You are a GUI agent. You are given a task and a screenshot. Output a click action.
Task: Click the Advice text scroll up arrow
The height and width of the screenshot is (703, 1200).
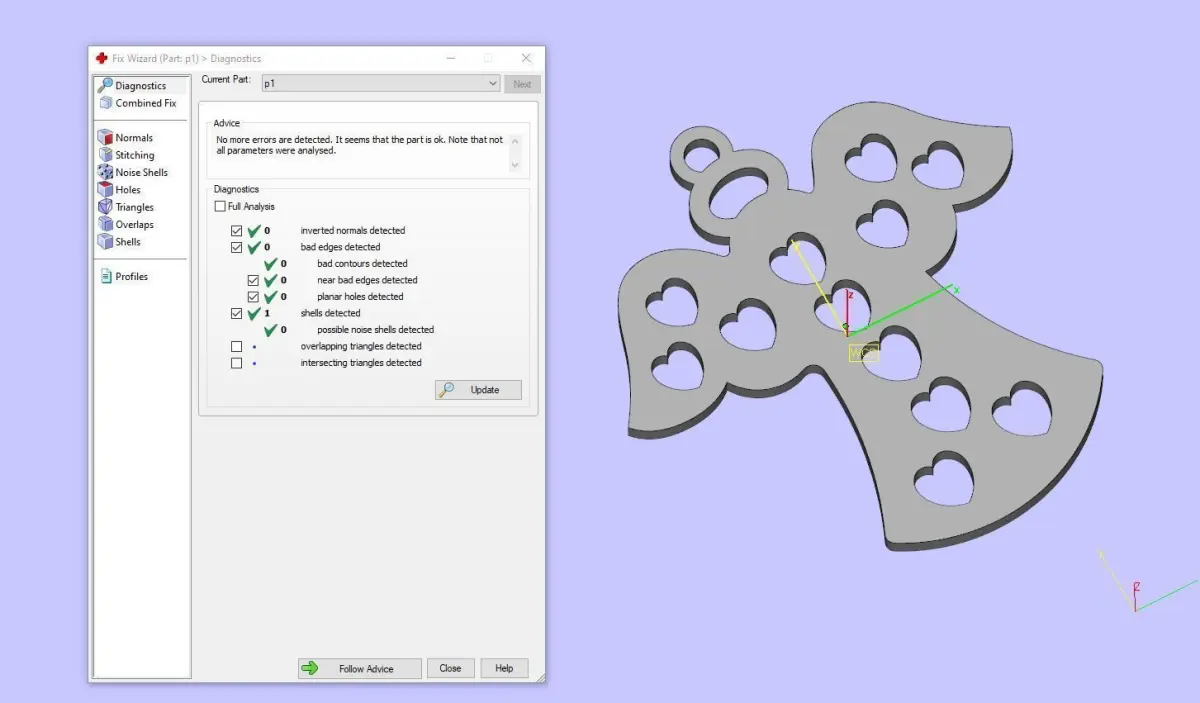coord(515,140)
